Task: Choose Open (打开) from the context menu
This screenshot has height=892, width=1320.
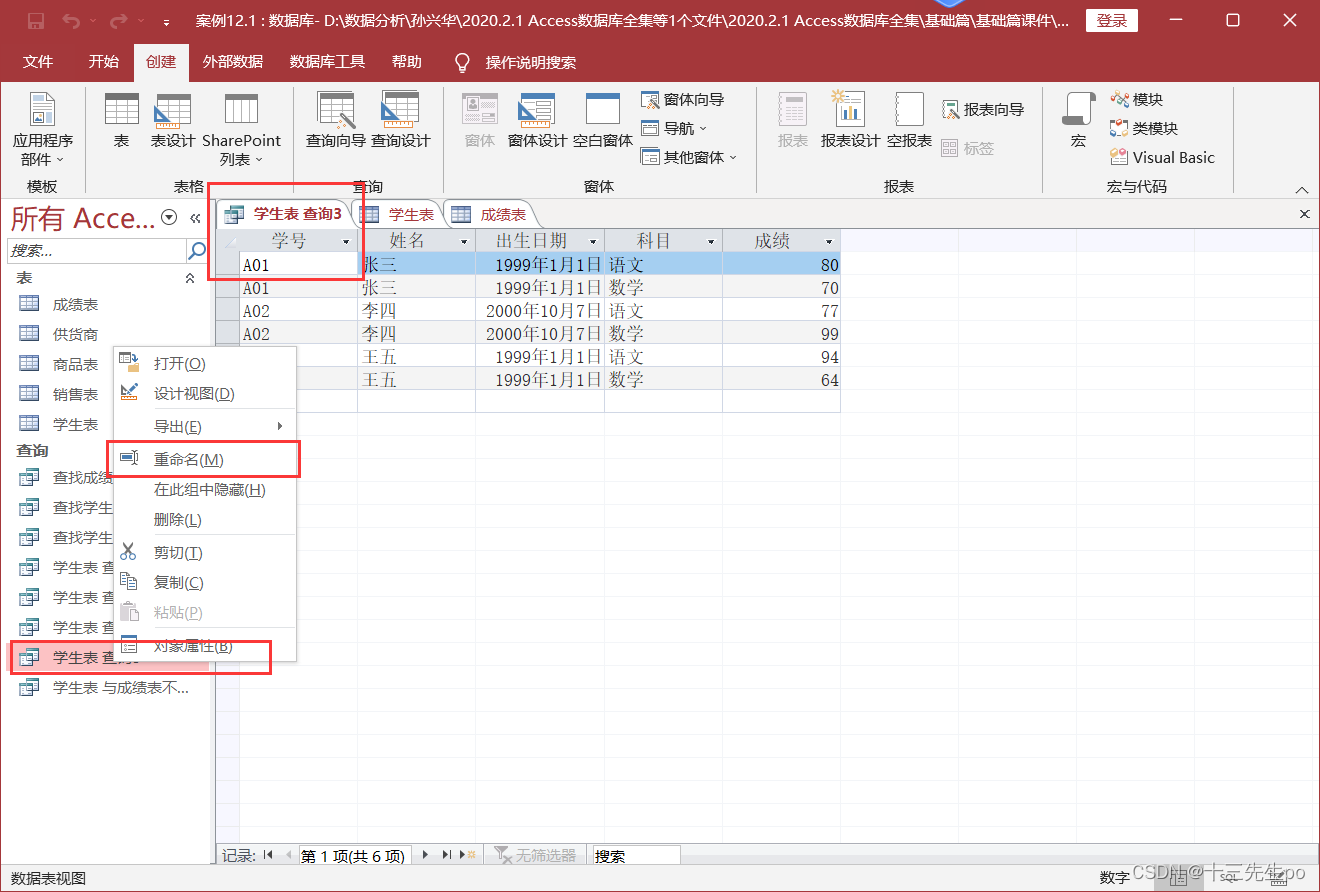Action: click(x=205, y=364)
